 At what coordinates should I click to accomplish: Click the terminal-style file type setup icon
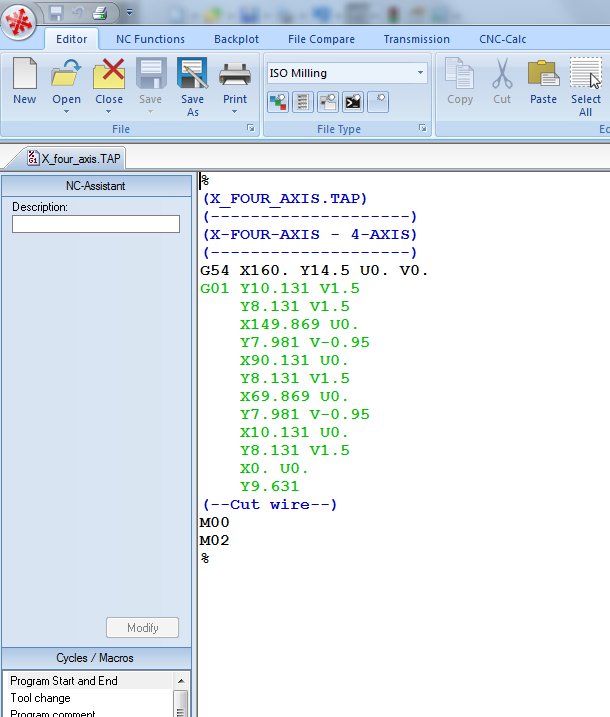[353, 102]
